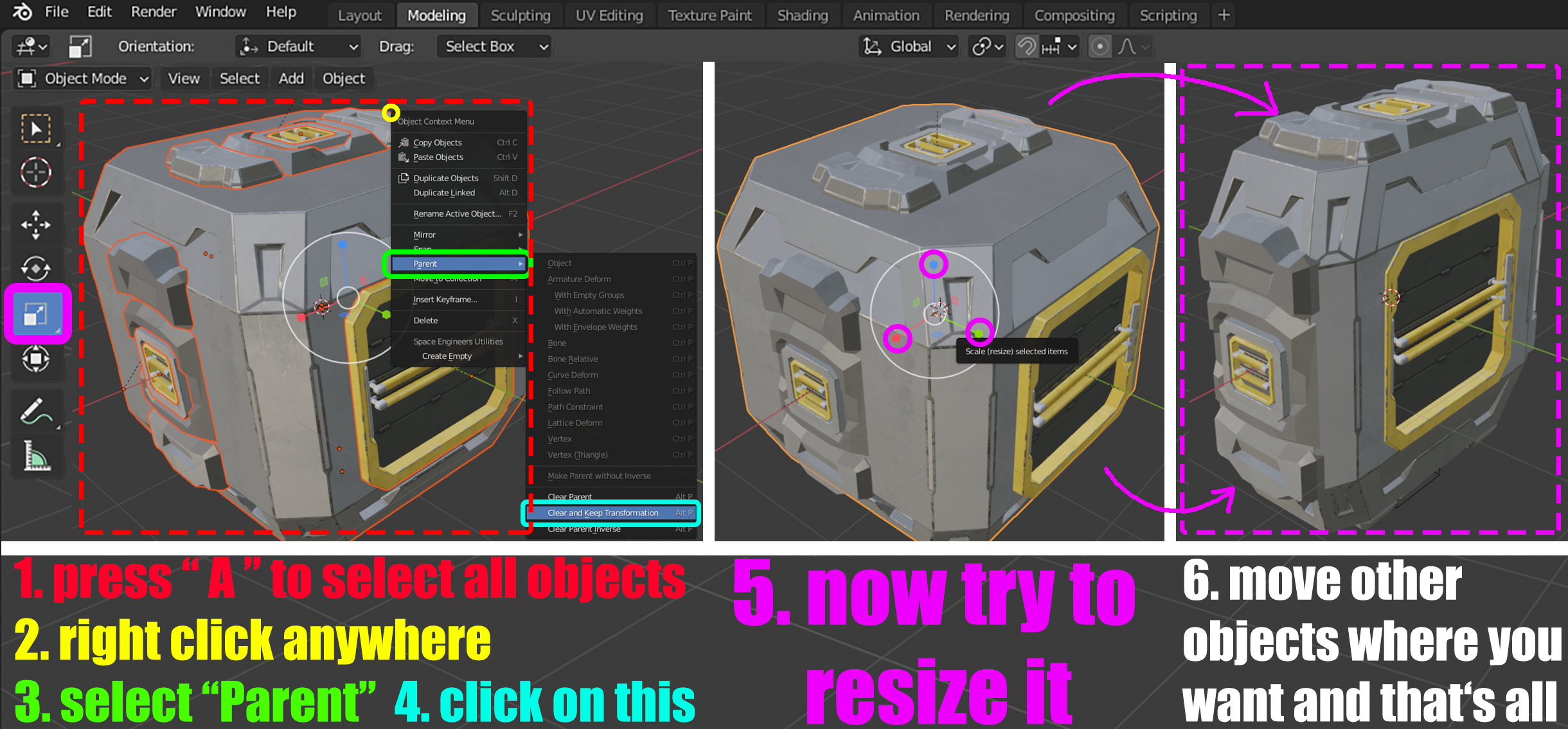
Task: Toggle proportional editing button
Action: 1100,46
